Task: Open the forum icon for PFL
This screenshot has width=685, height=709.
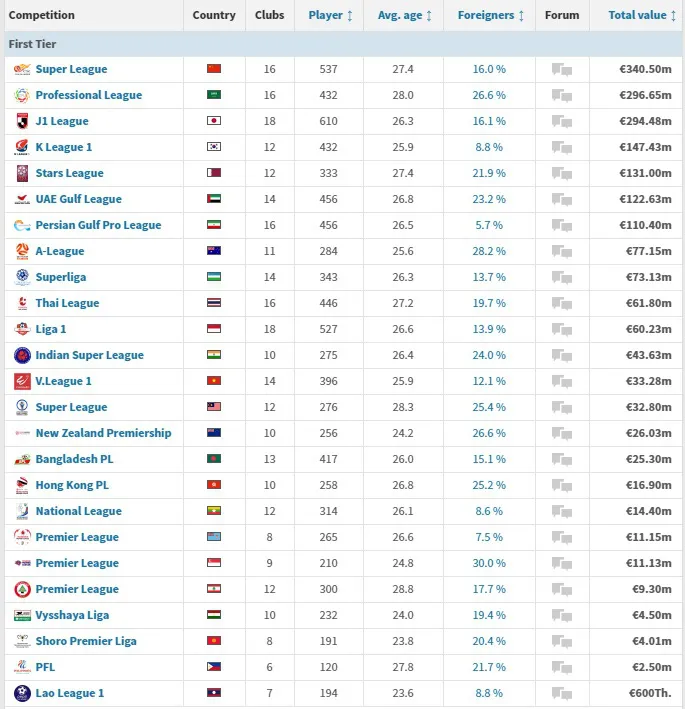Action: (x=562, y=667)
